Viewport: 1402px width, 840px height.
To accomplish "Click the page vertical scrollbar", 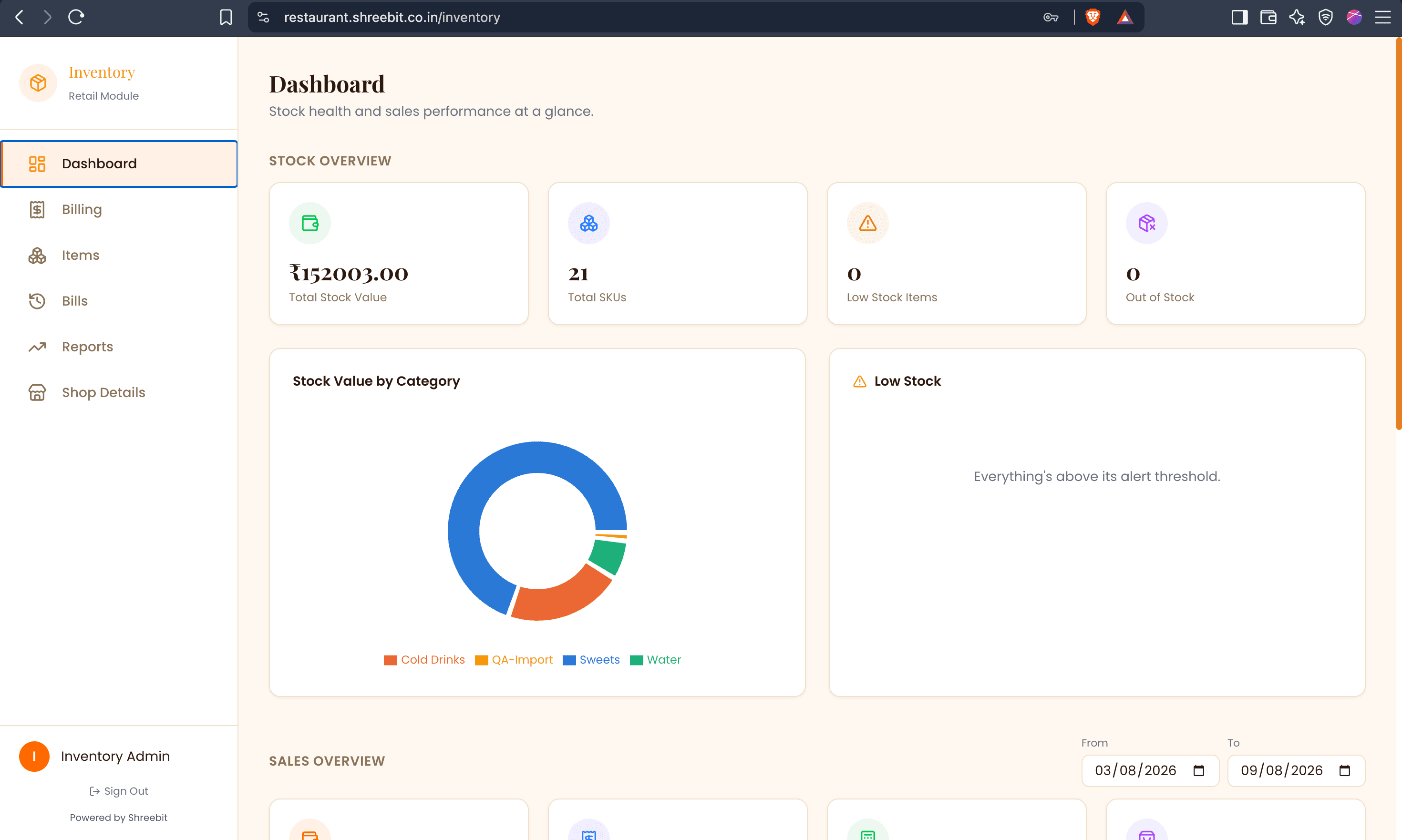I will point(1398,234).
